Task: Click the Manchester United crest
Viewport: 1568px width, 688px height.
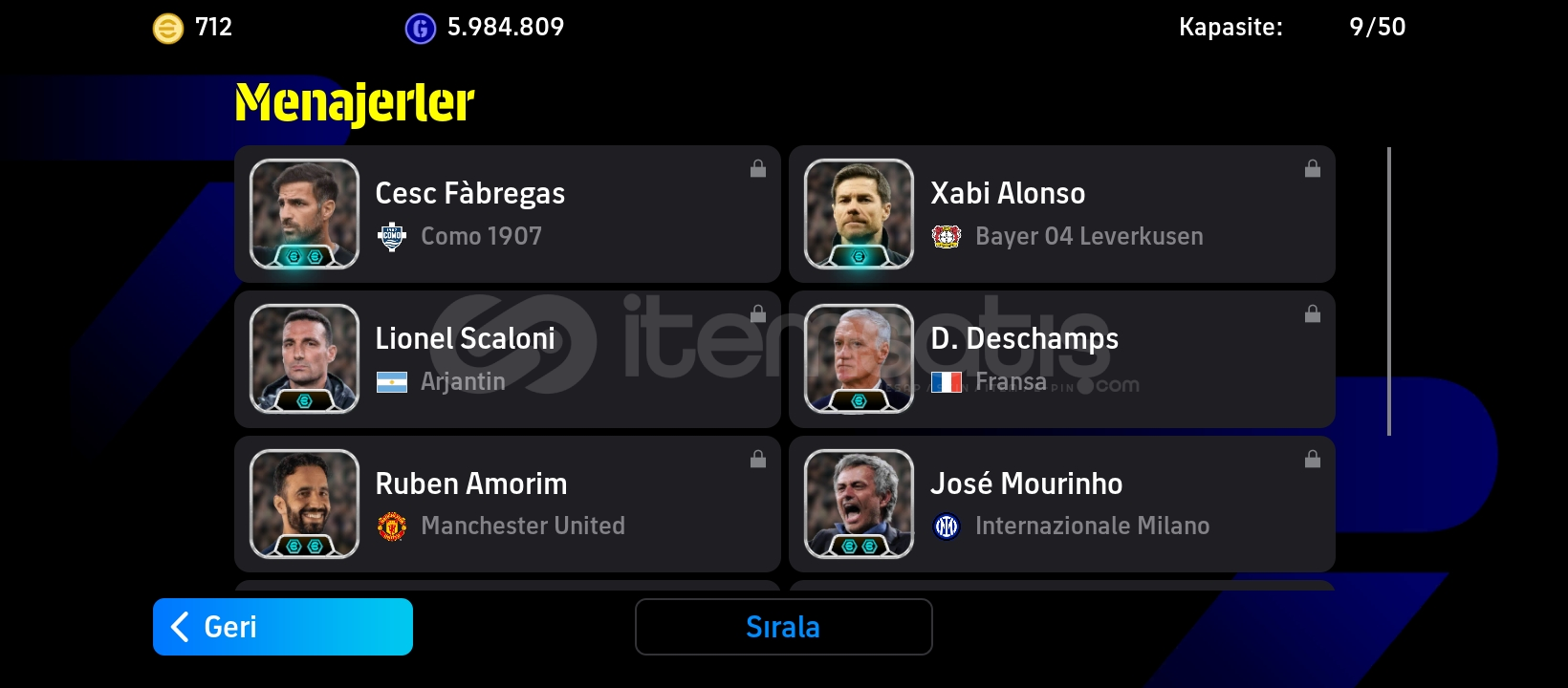Action: point(392,527)
